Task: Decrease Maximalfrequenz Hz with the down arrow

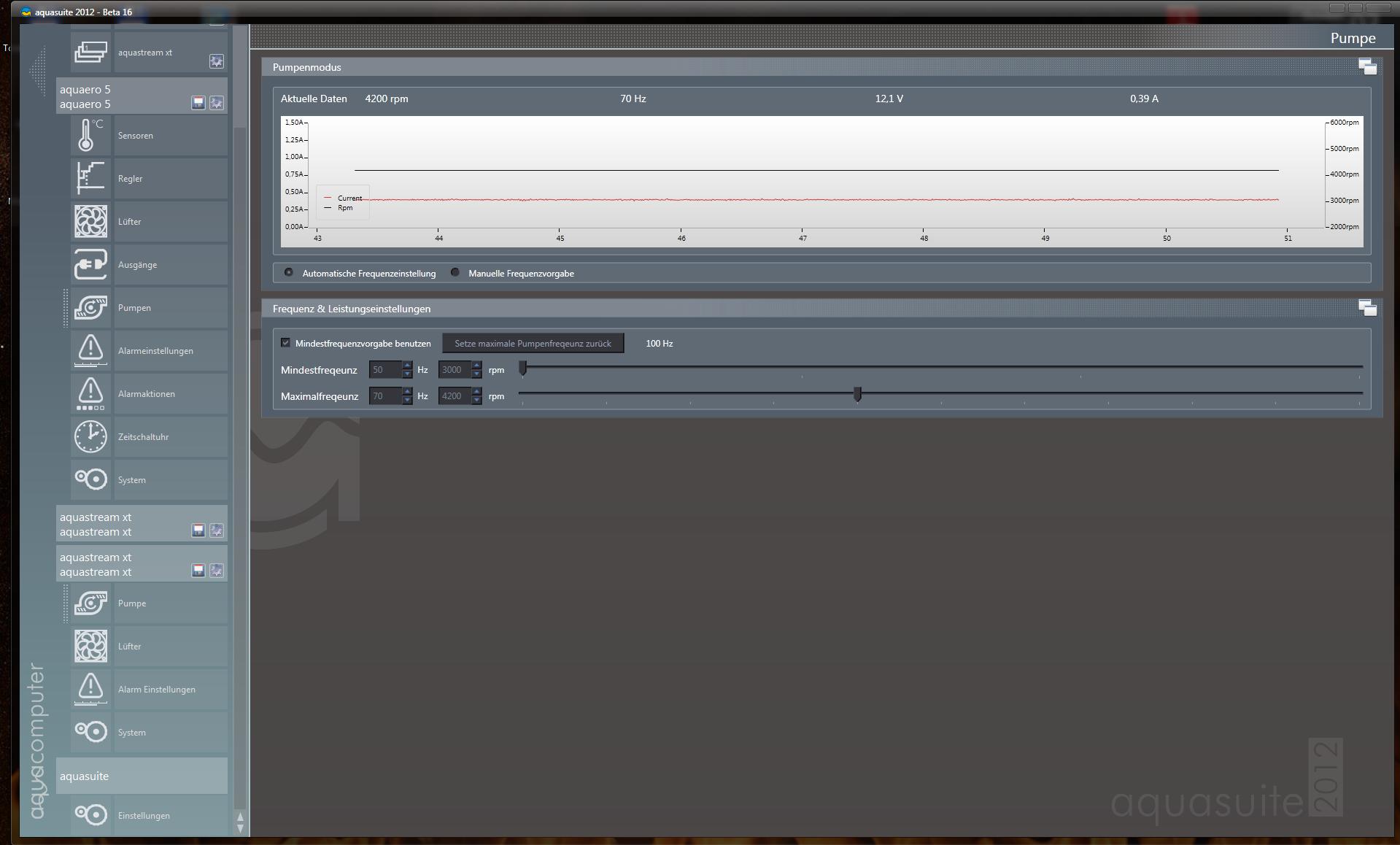Action: coord(407,401)
